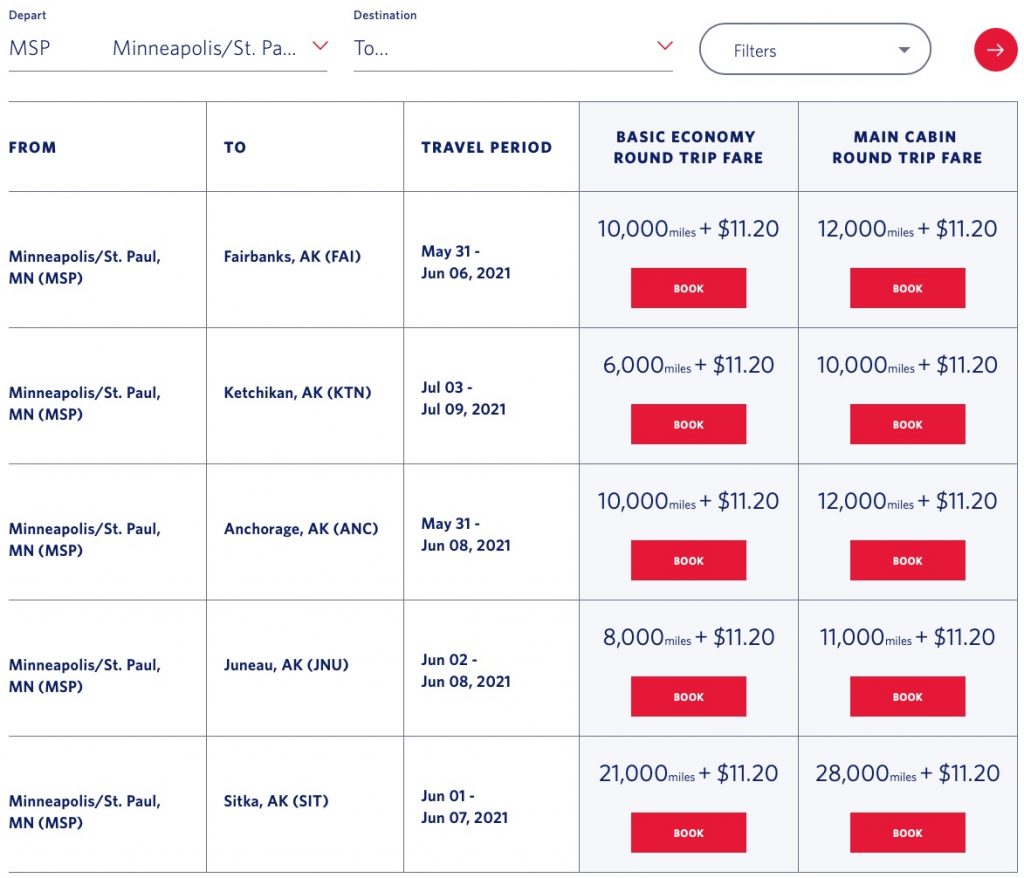Book Ketchikan Basic Economy 6,000 miles fare
Viewport: 1024px width, 878px height.
(x=688, y=424)
